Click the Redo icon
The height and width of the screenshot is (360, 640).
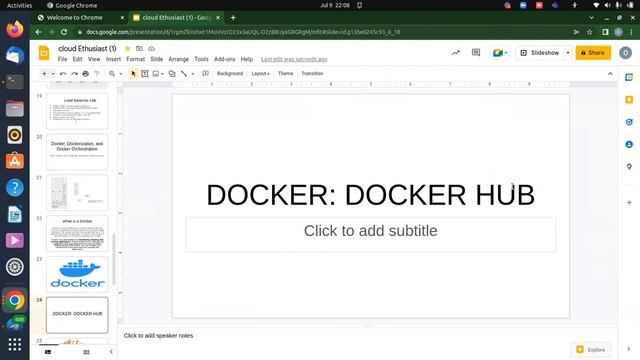click(x=74, y=73)
